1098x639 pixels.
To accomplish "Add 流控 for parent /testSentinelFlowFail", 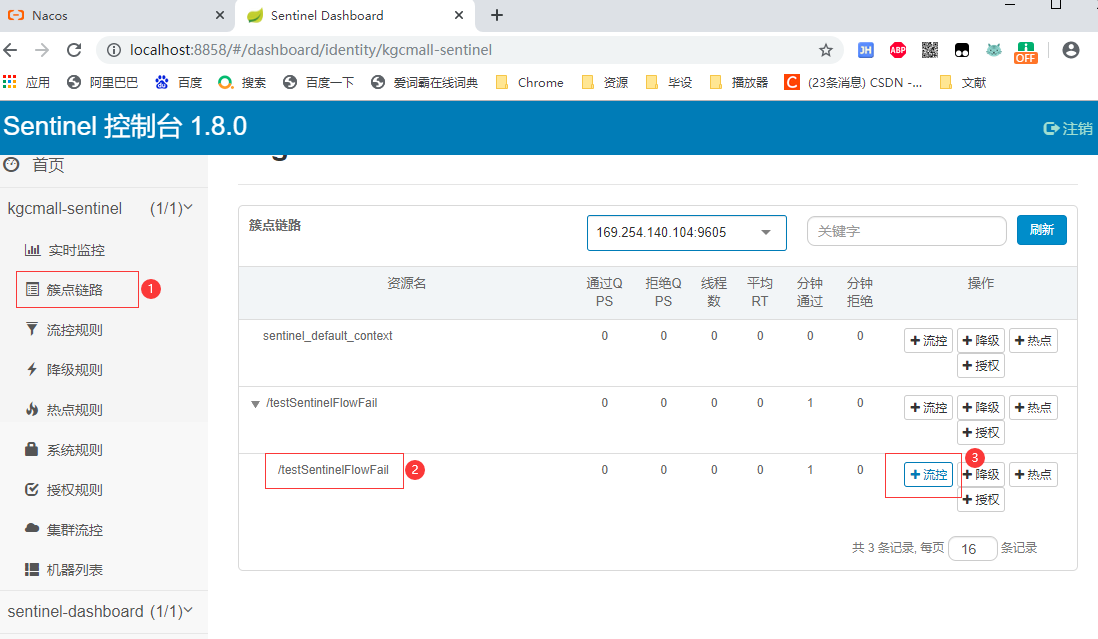I will tap(928, 407).
